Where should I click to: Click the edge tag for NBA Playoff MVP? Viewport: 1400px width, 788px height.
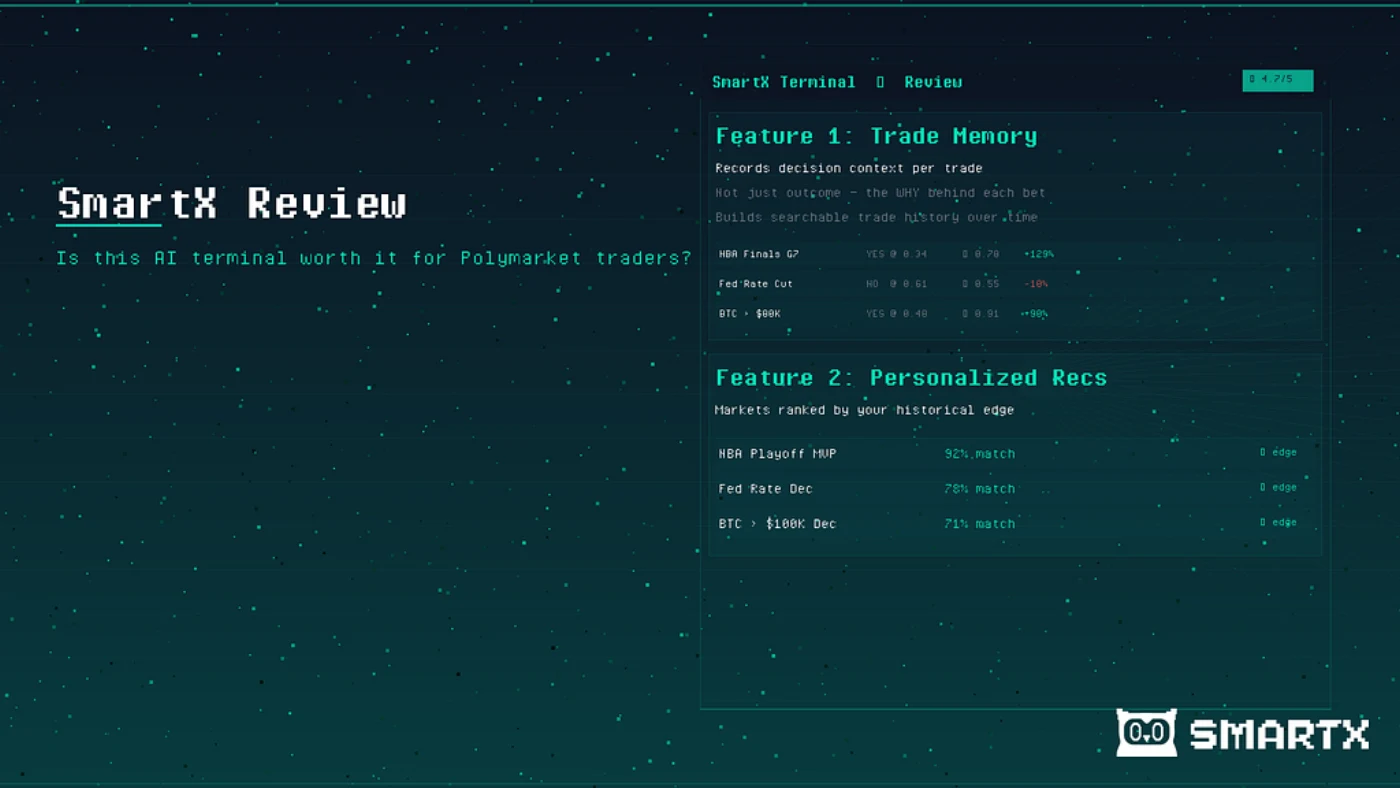tap(1278, 453)
